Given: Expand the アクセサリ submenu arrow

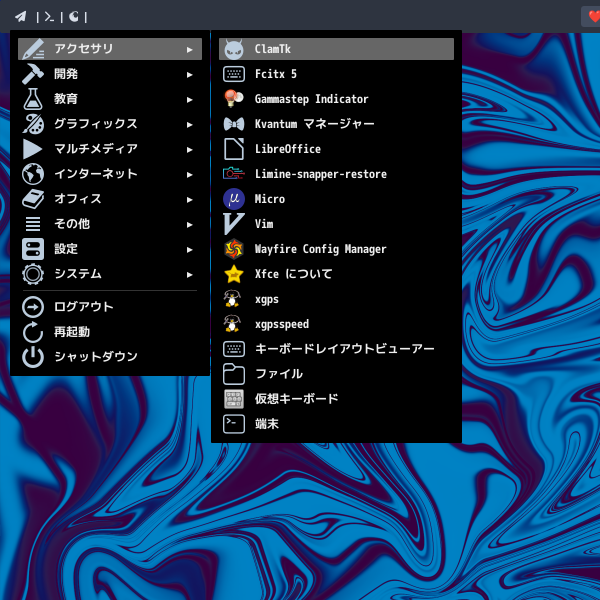Looking at the screenshot, I should pos(189,49).
